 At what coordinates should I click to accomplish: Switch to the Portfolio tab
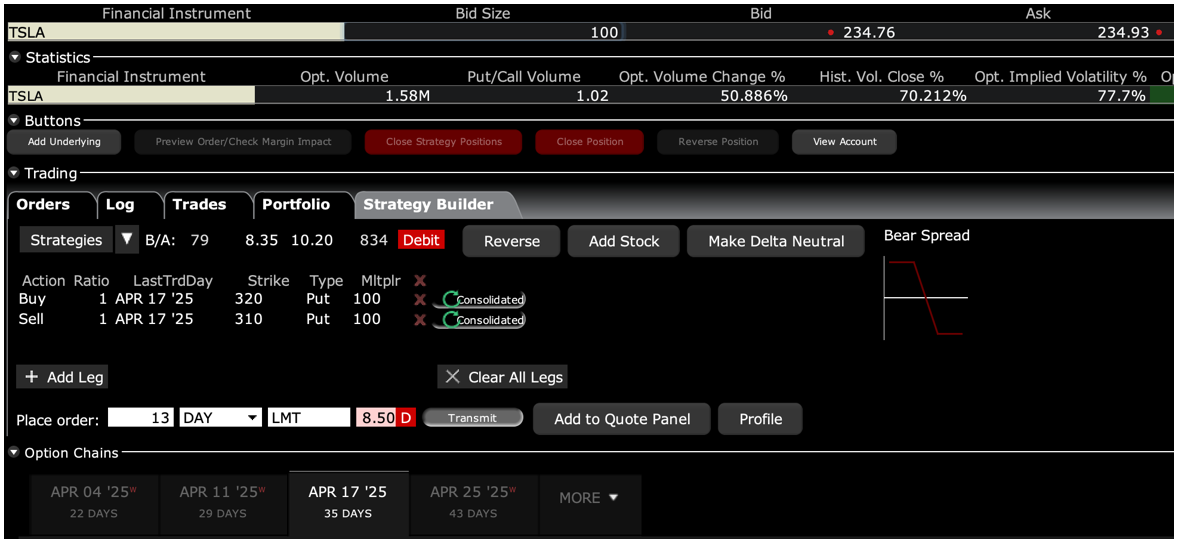[x=296, y=204]
